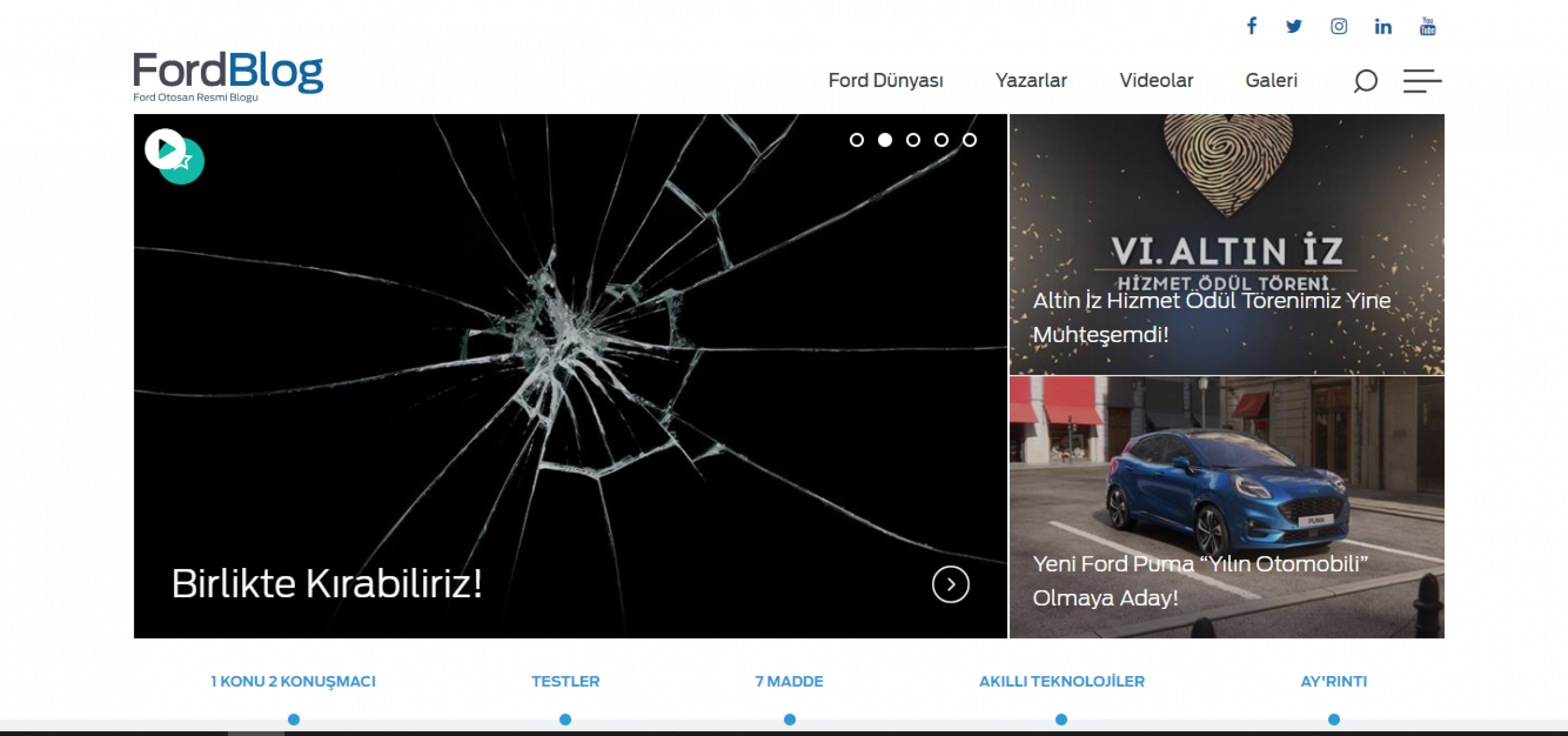The width and height of the screenshot is (1568, 736).
Task: Open the hamburger menu icon
Action: click(x=1421, y=81)
